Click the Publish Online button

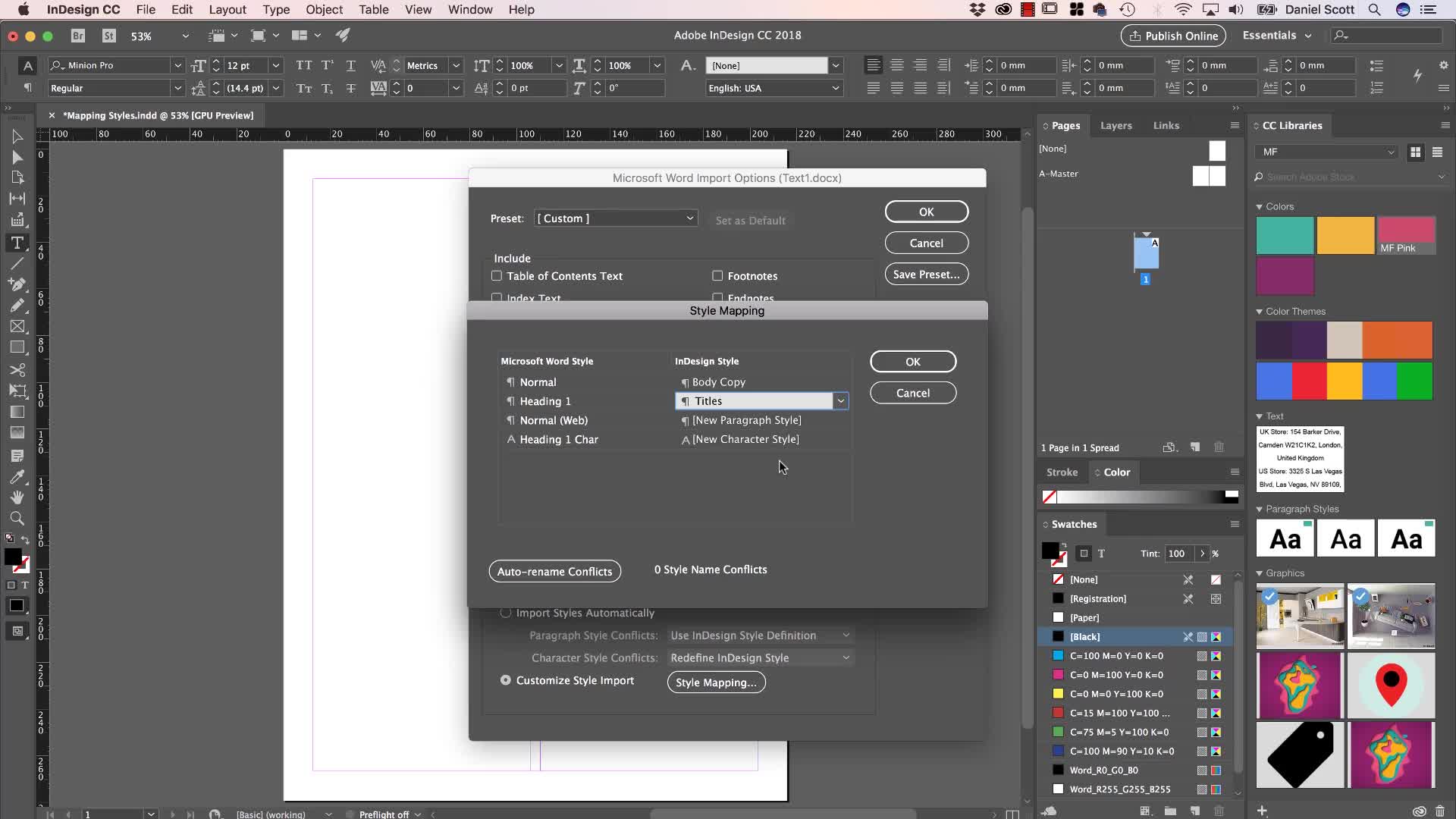click(x=1173, y=36)
